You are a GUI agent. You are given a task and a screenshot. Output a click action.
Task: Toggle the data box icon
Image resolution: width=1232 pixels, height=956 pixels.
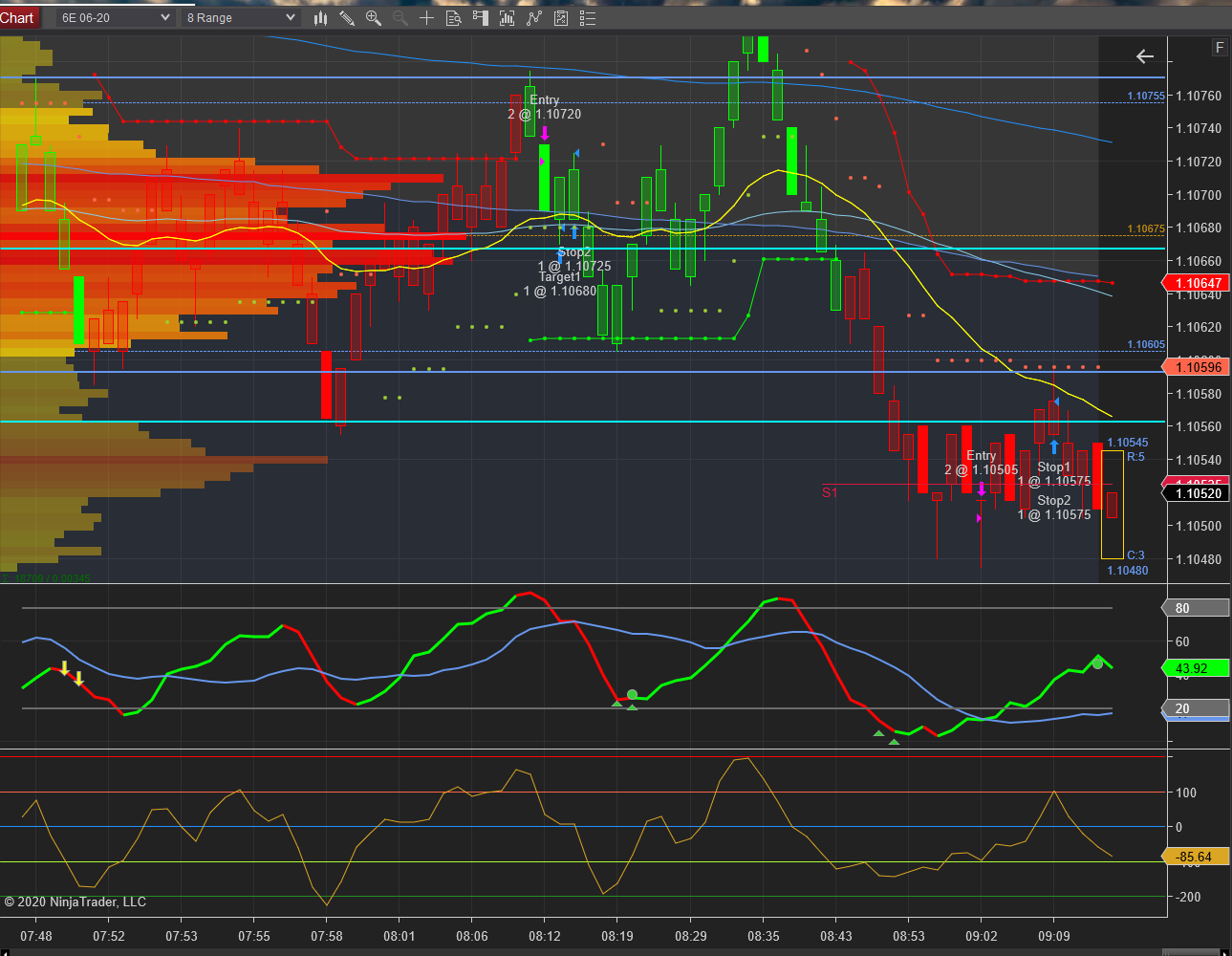pos(454,18)
